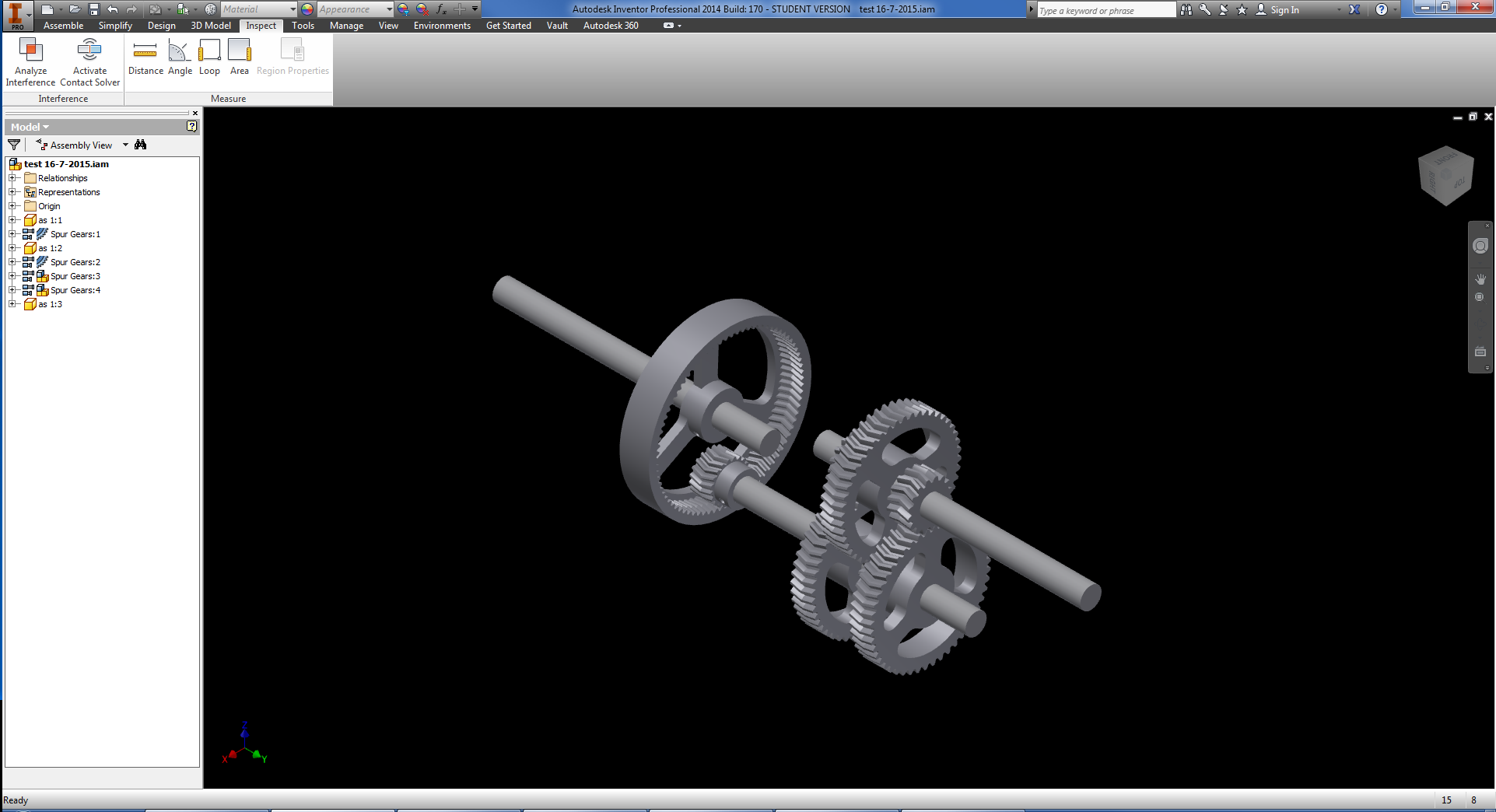Expand the Origin folder node

pyautogui.click(x=12, y=206)
